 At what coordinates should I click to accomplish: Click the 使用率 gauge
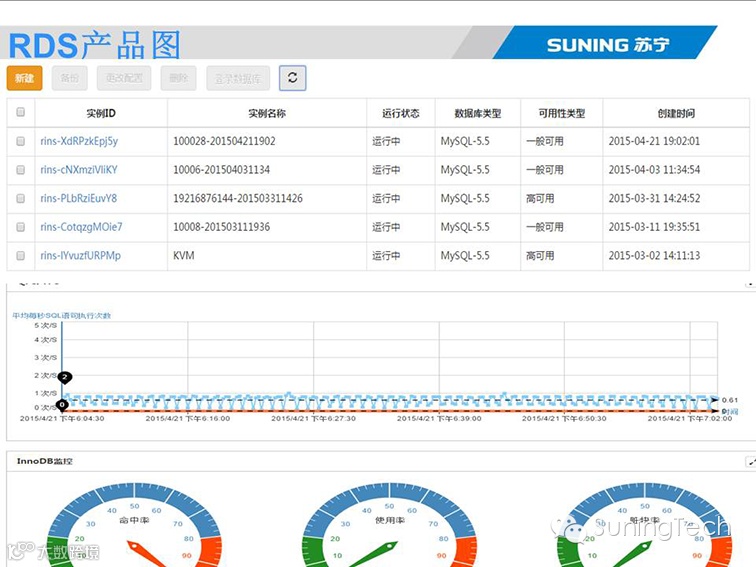tap(390, 526)
